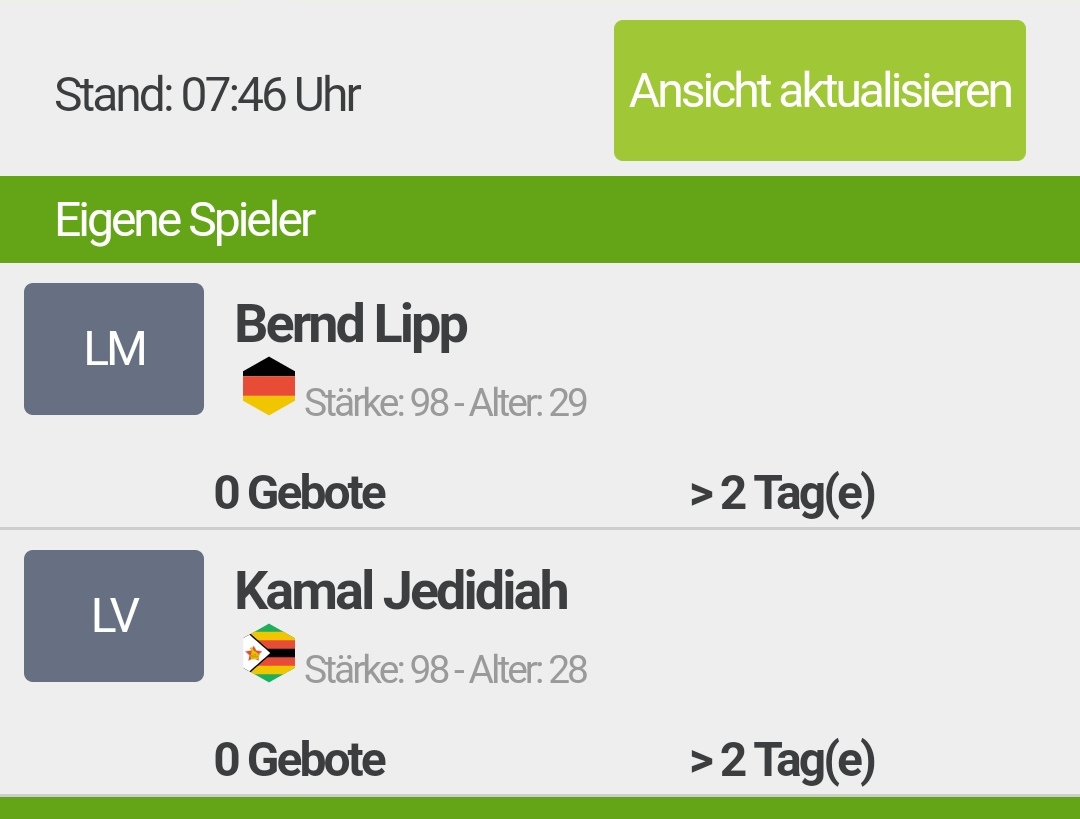Tap the LM position badge
Image resolution: width=1080 pixels, height=819 pixels.
click(114, 349)
